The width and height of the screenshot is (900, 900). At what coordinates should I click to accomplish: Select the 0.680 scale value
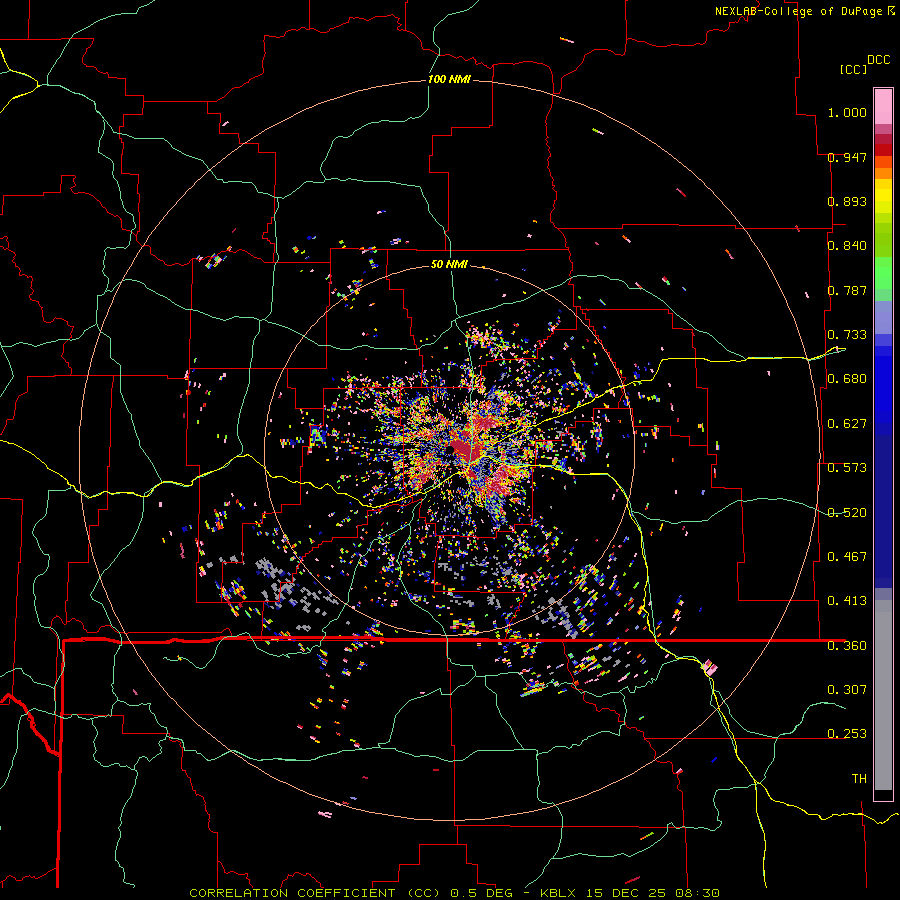847,379
